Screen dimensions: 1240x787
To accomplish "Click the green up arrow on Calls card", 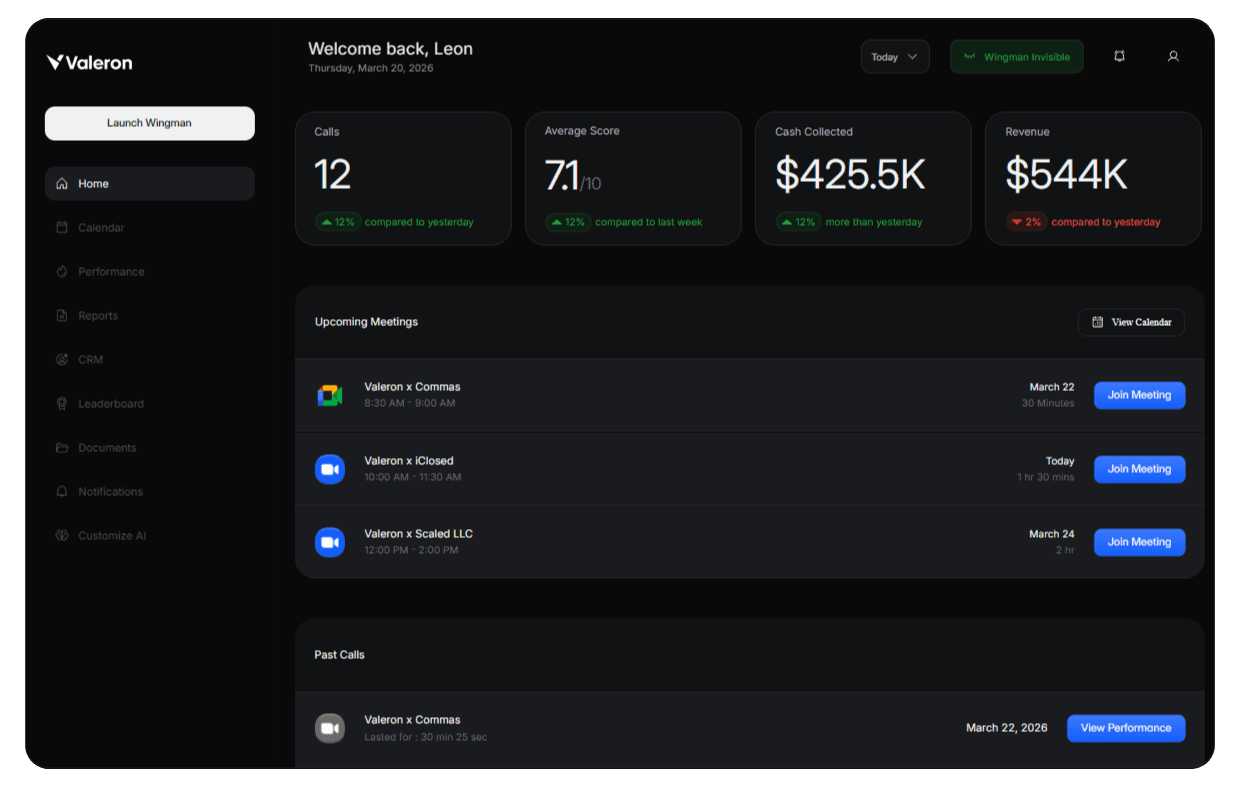I will click(x=326, y=222).
